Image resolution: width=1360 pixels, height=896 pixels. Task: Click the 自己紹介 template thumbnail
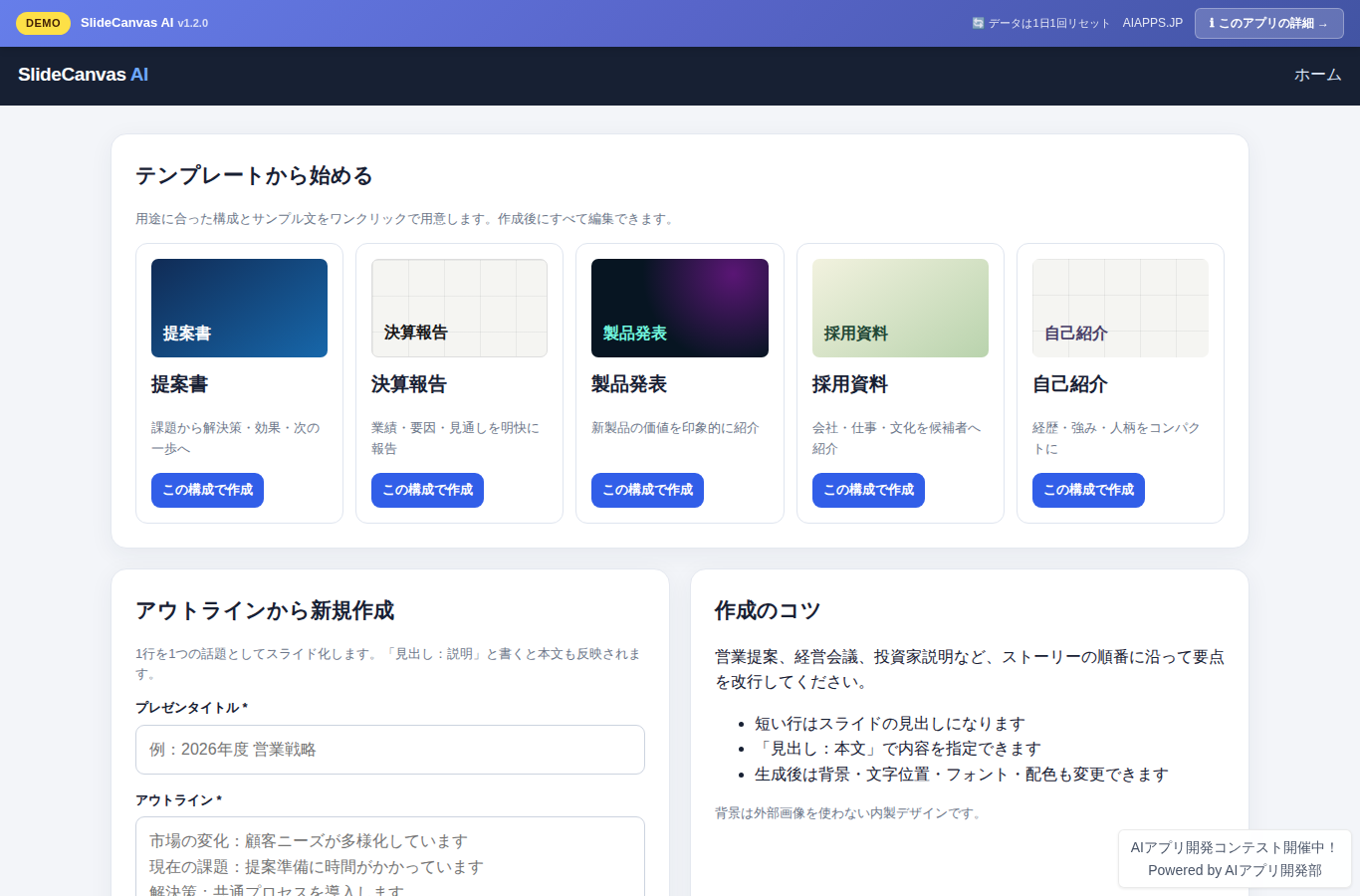coord(1120,308)
